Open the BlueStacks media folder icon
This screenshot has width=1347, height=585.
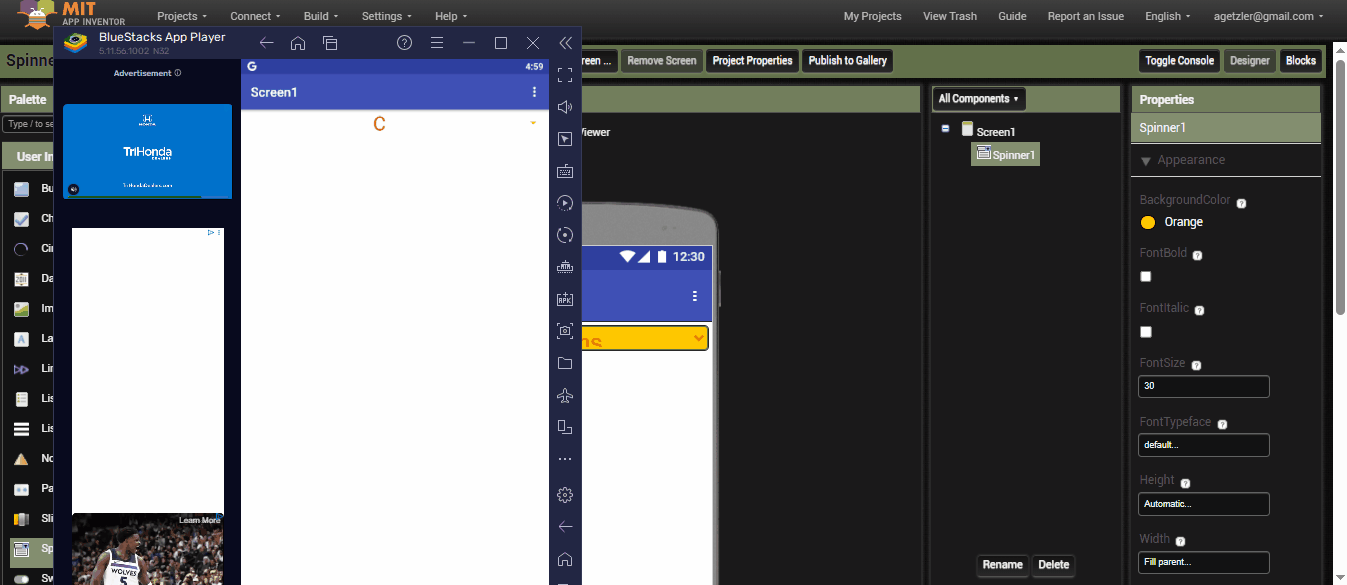coord(565,363)
